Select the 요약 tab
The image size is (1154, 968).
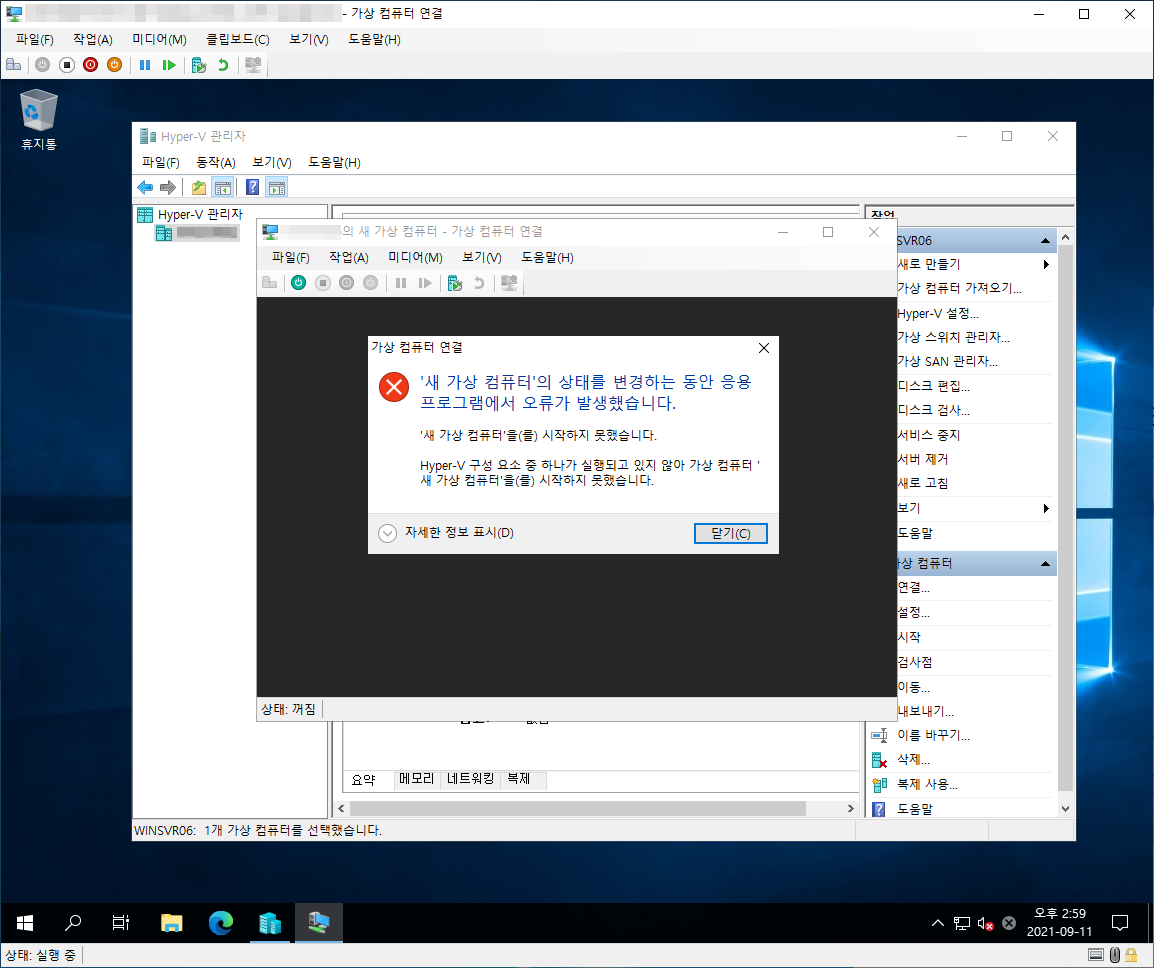coord(364,780)
